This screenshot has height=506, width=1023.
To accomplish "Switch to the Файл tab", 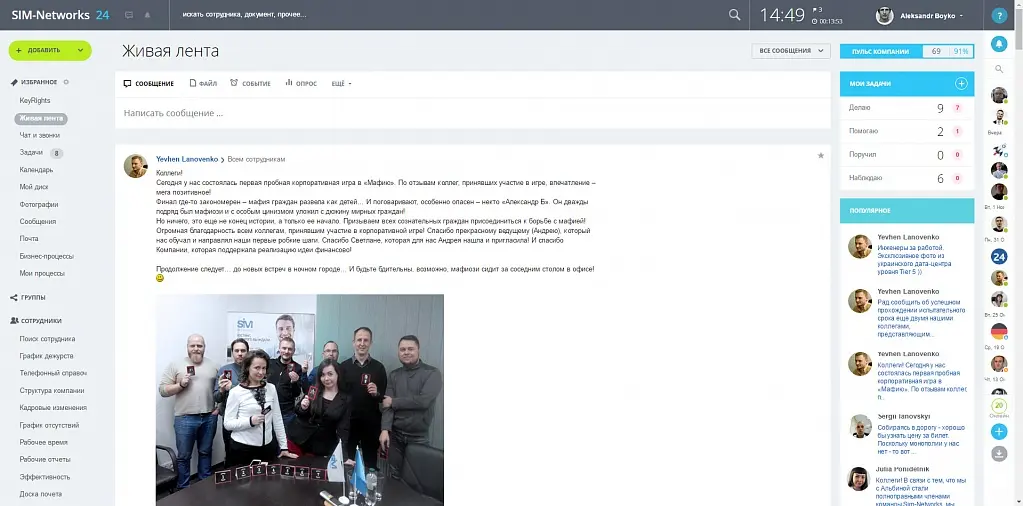I will (x=203, y=83).
